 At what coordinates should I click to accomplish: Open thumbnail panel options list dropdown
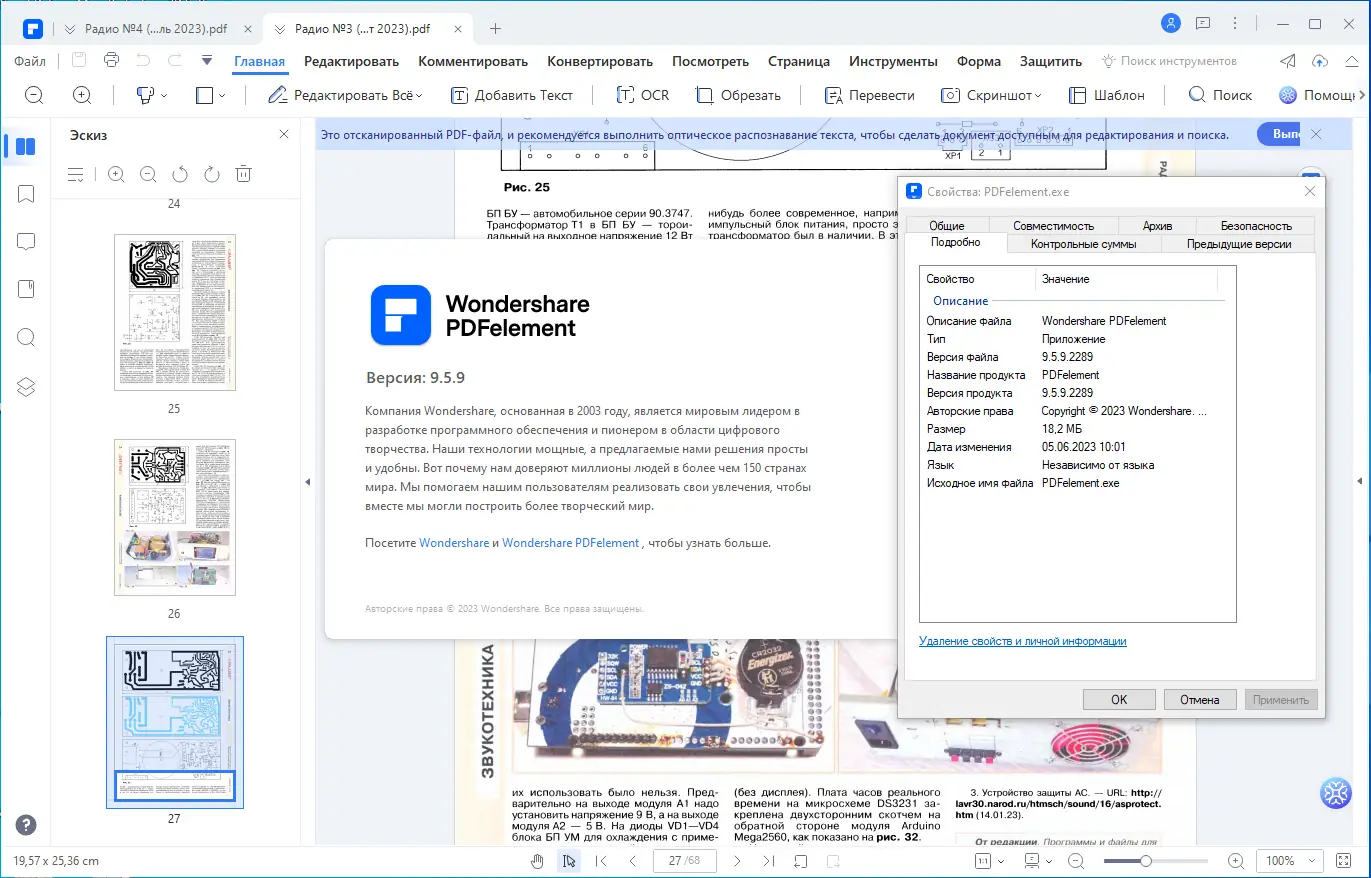76,174
